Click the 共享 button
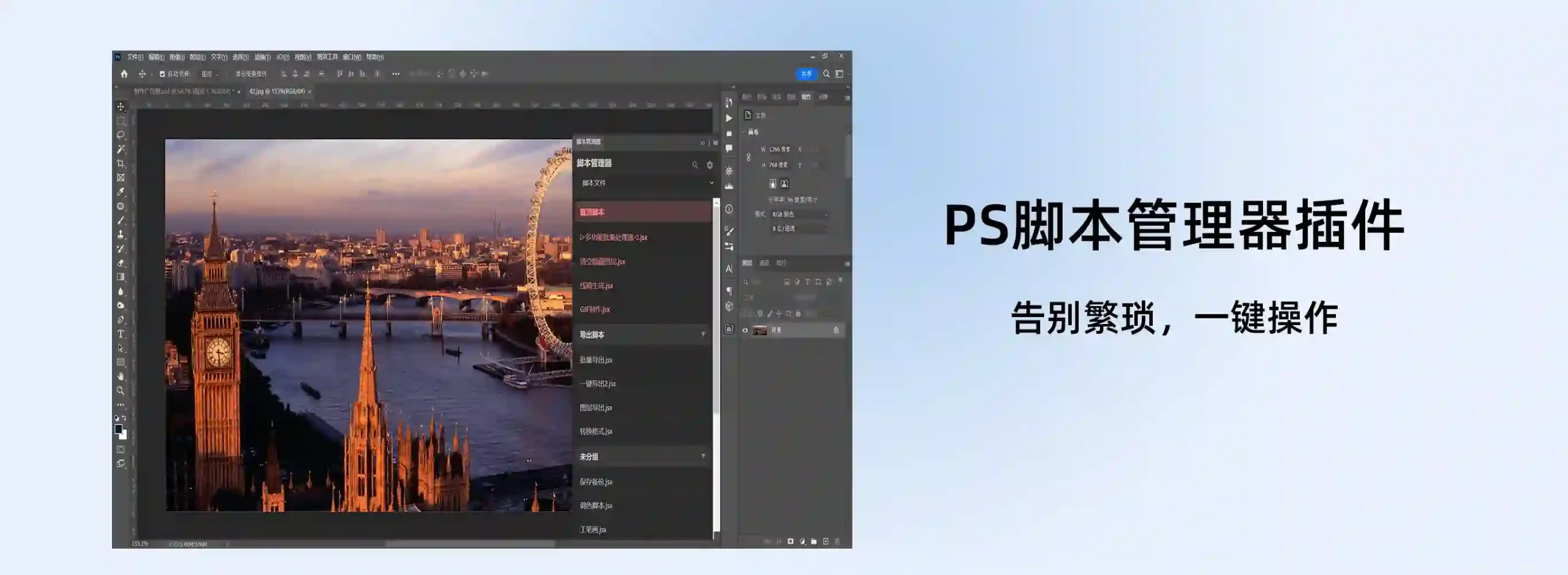1568x575 pixels. [x=807, y=73]
